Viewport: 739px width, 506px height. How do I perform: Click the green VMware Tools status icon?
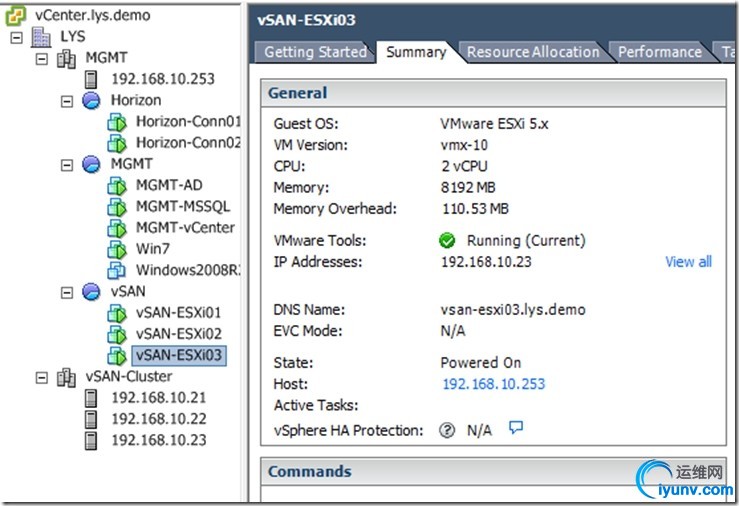pyautogui.click(x=447, y=241)
